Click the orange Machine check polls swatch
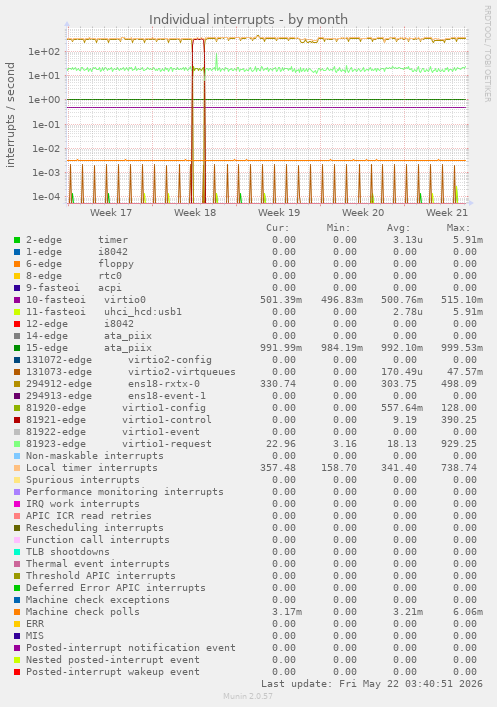This screenshot has width=497, height=707. (17, 612)
